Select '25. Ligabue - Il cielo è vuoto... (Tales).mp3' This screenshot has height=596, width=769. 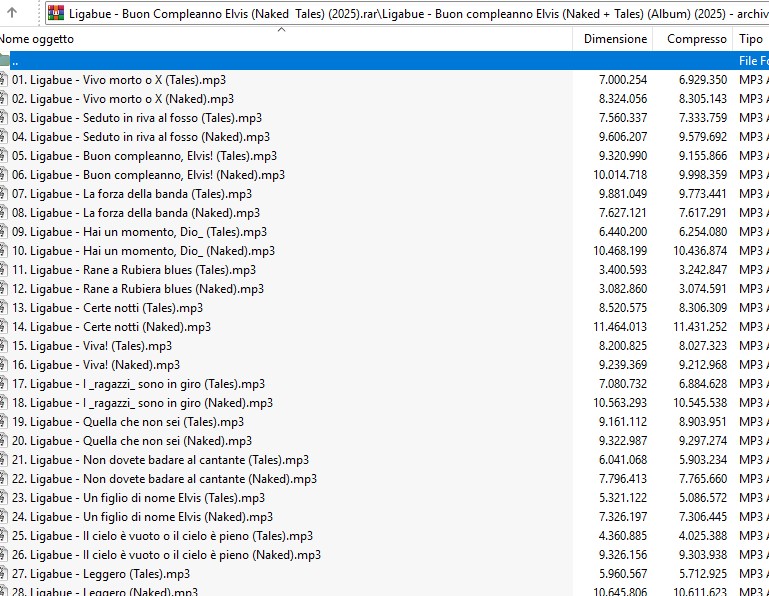(162, 536)
